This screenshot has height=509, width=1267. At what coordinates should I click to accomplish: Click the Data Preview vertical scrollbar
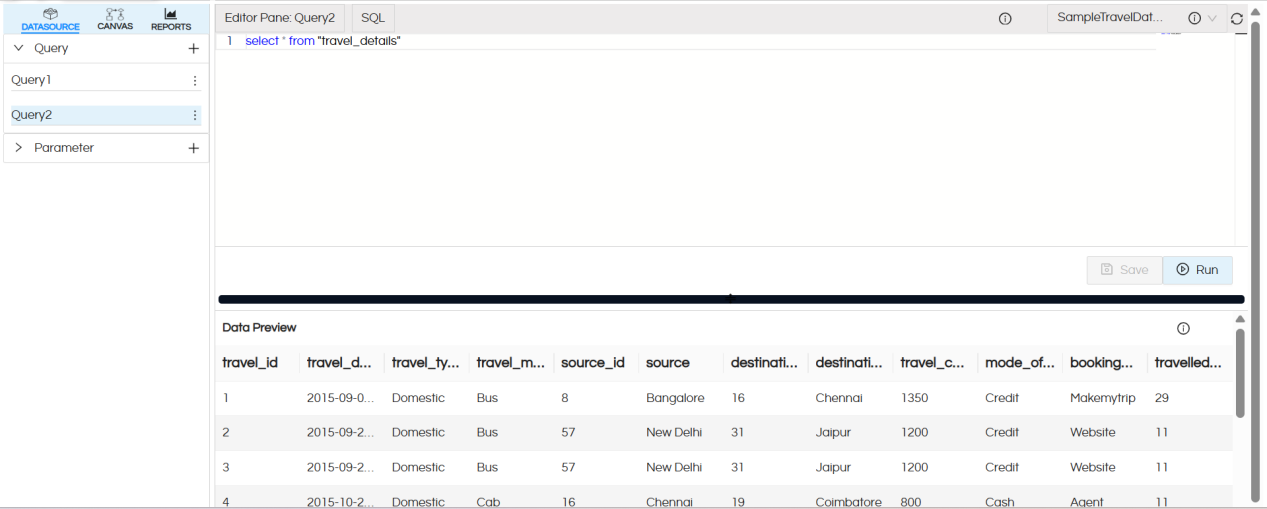1240,373
